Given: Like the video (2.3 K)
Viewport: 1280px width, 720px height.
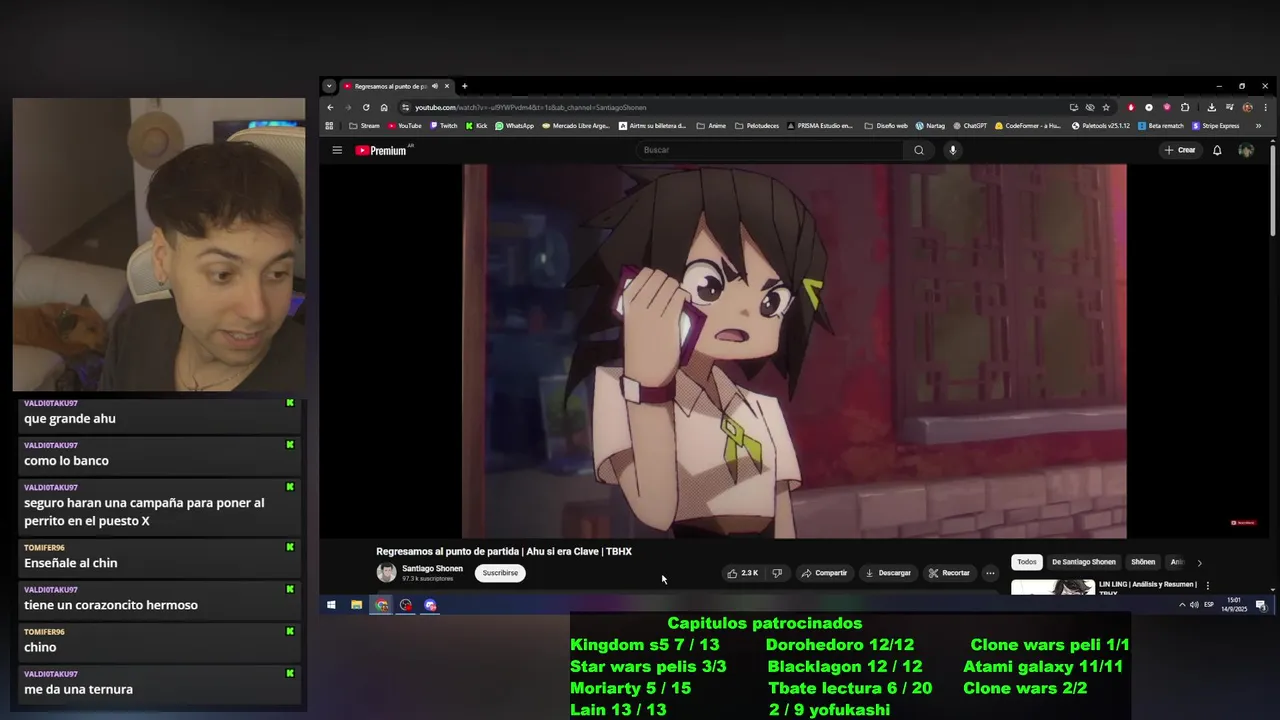Looking at the screenshot, I should (x=743, y=573).
